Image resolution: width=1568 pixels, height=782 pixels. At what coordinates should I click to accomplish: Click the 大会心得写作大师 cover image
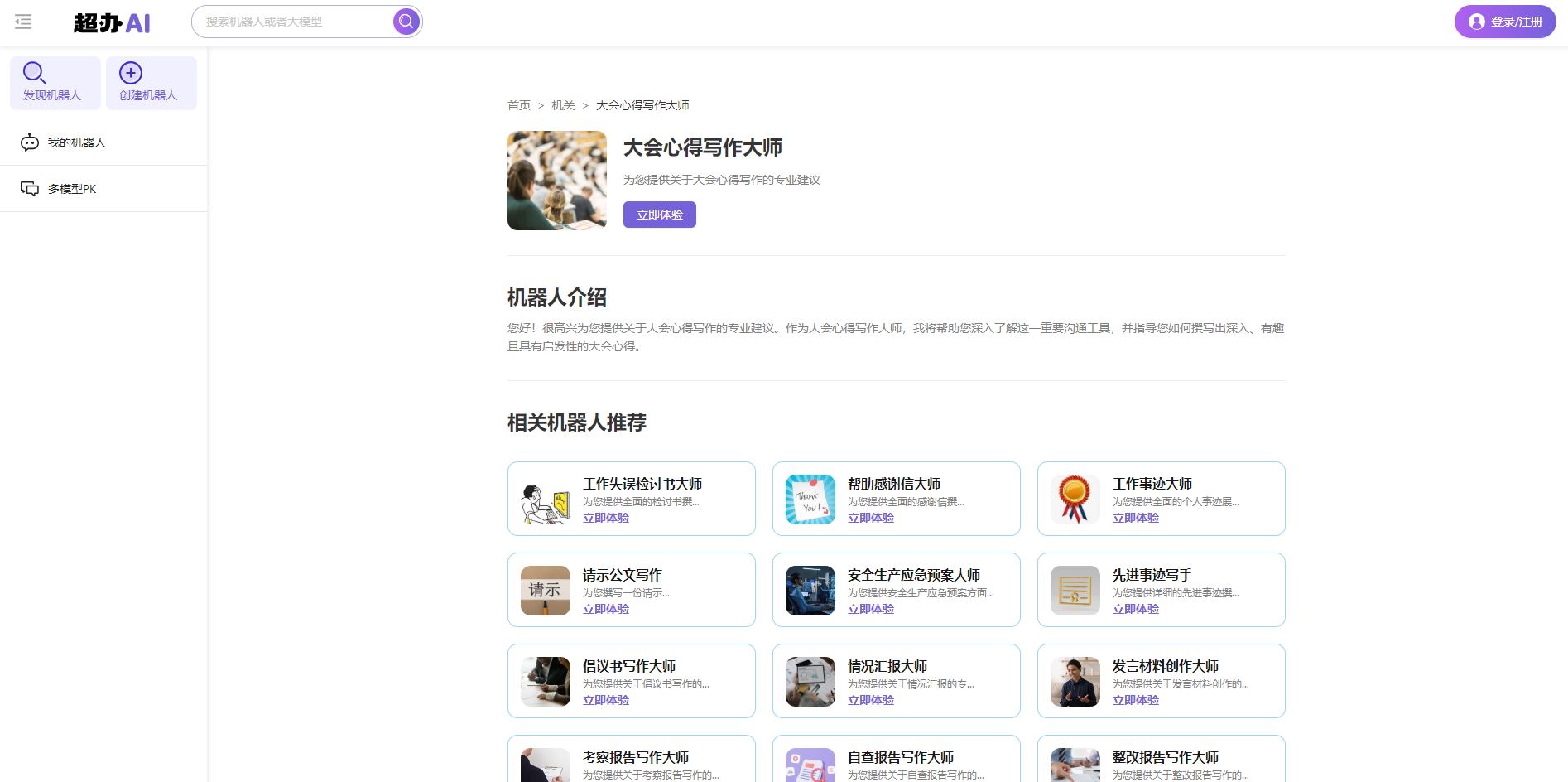click(556, 180)
